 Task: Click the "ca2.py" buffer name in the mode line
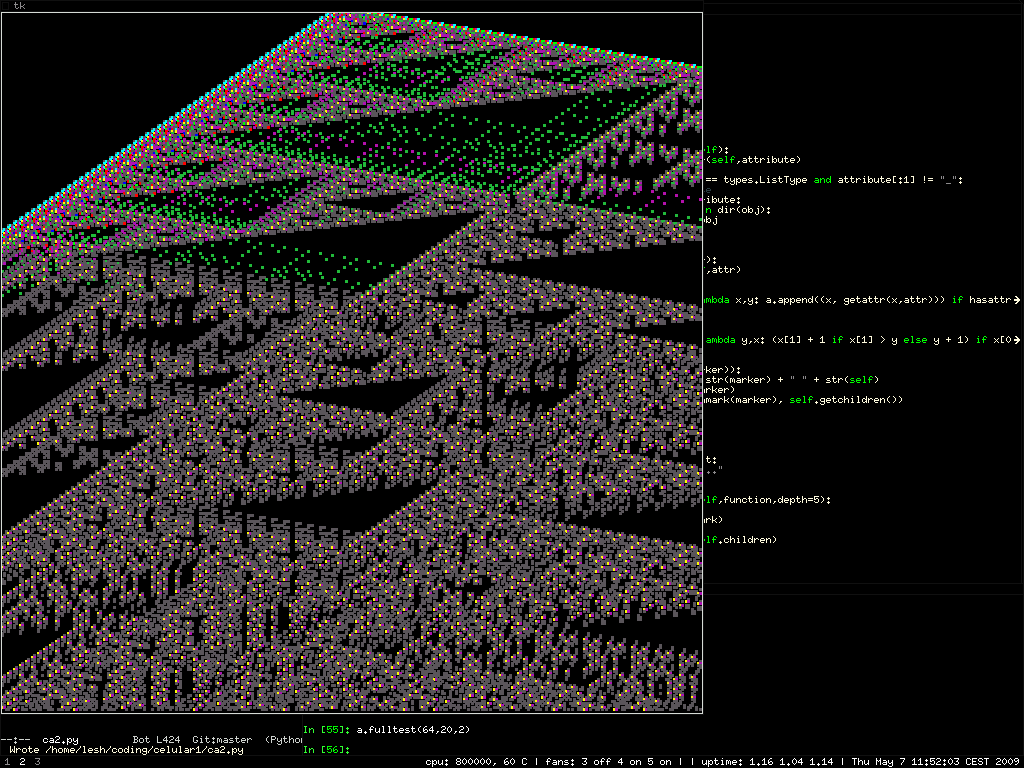61,740
